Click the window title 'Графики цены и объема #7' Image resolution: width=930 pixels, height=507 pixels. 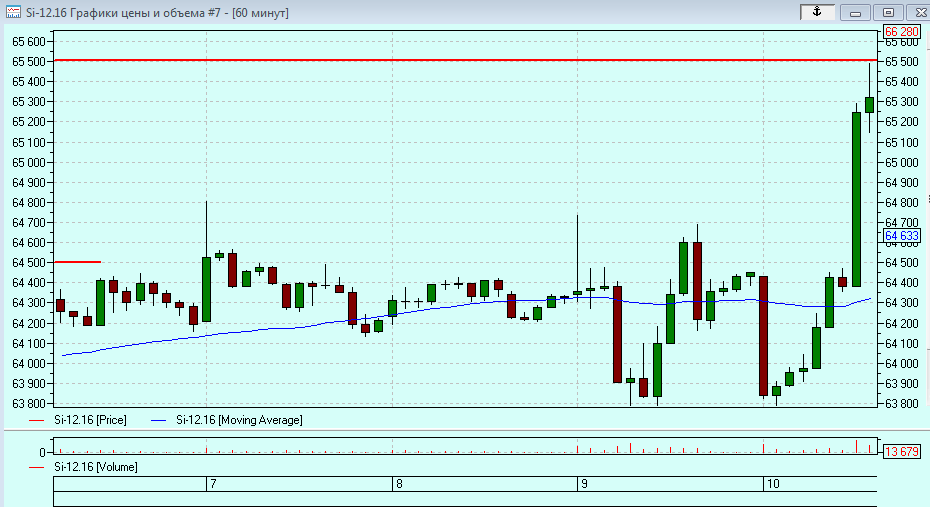tap(145, 12)
